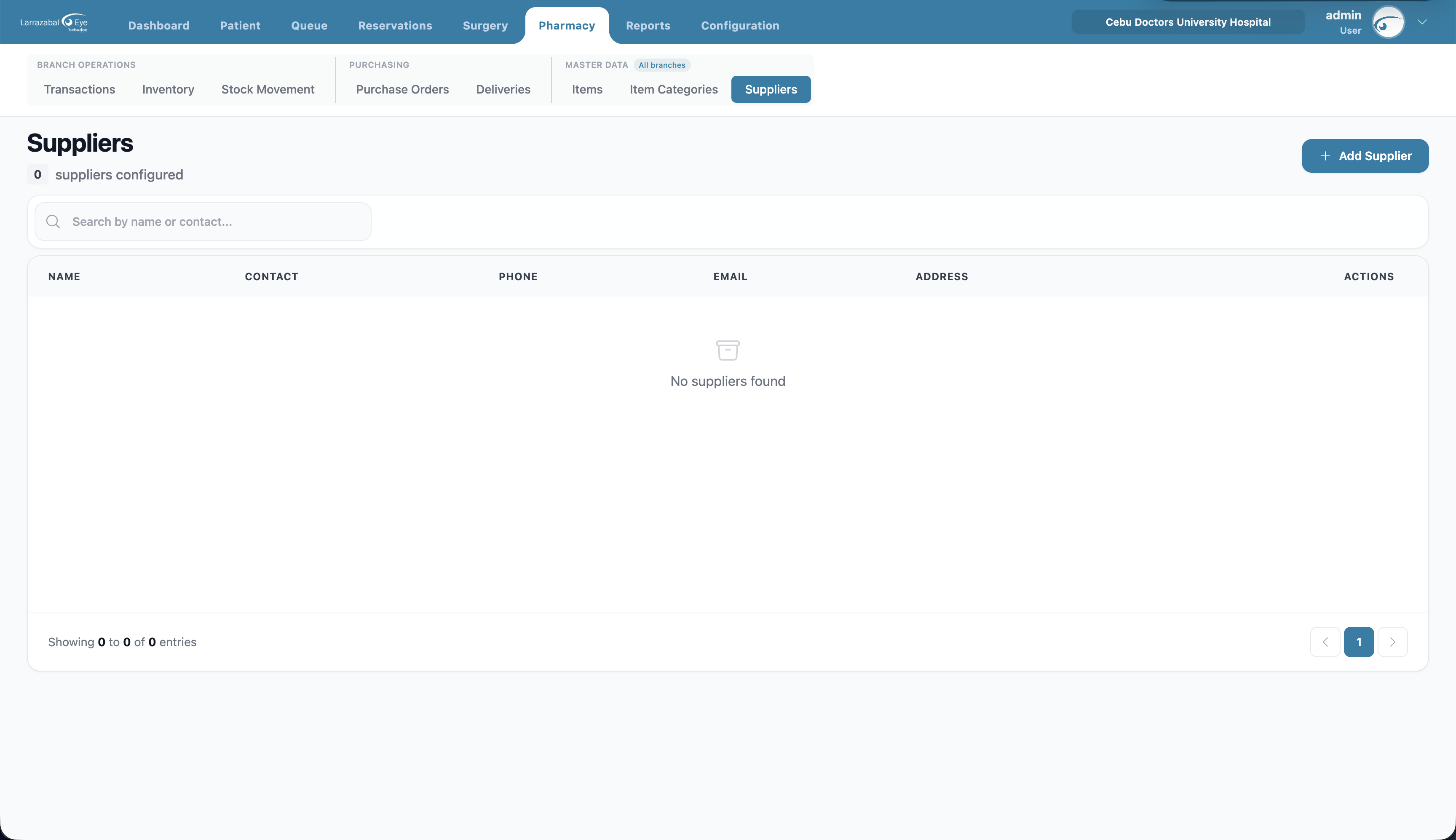The image size is (1456, 840).
Task: Focus the search by name or contact field
Action: [x=203, y=222]
